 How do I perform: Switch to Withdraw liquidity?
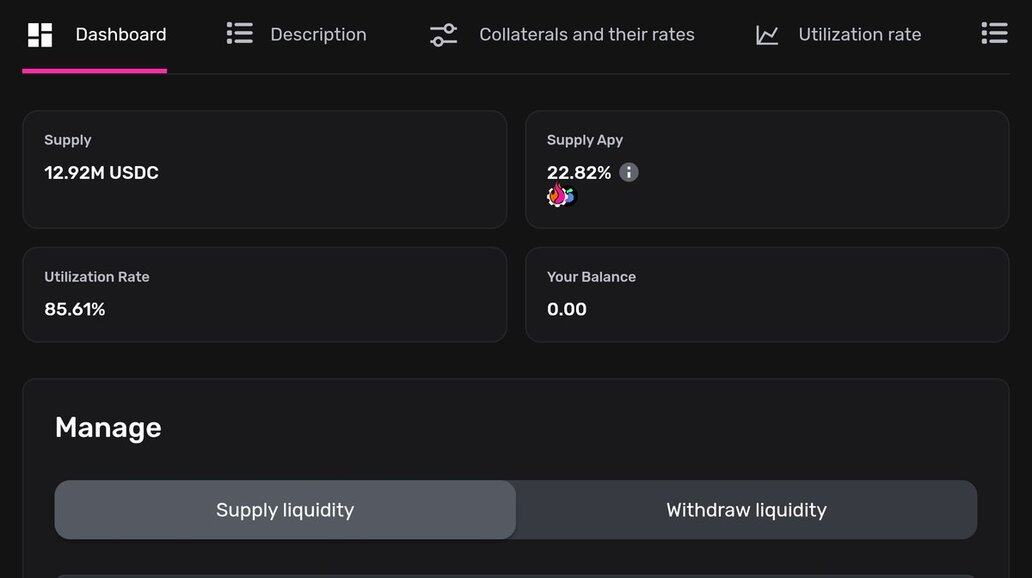pos(746,510)
